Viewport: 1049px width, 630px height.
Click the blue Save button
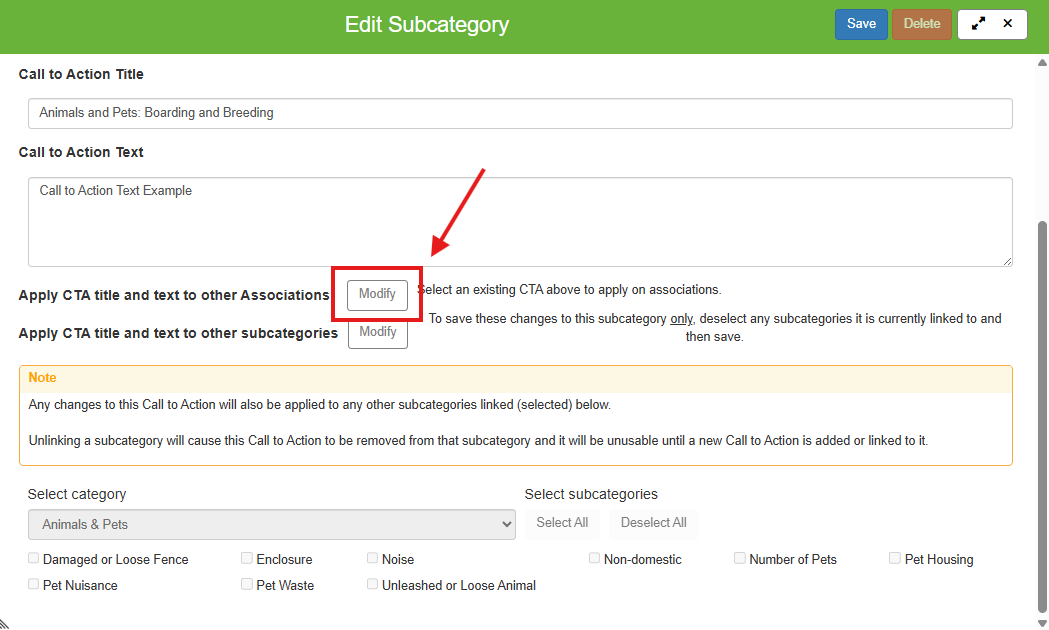(x=861, y=24)
